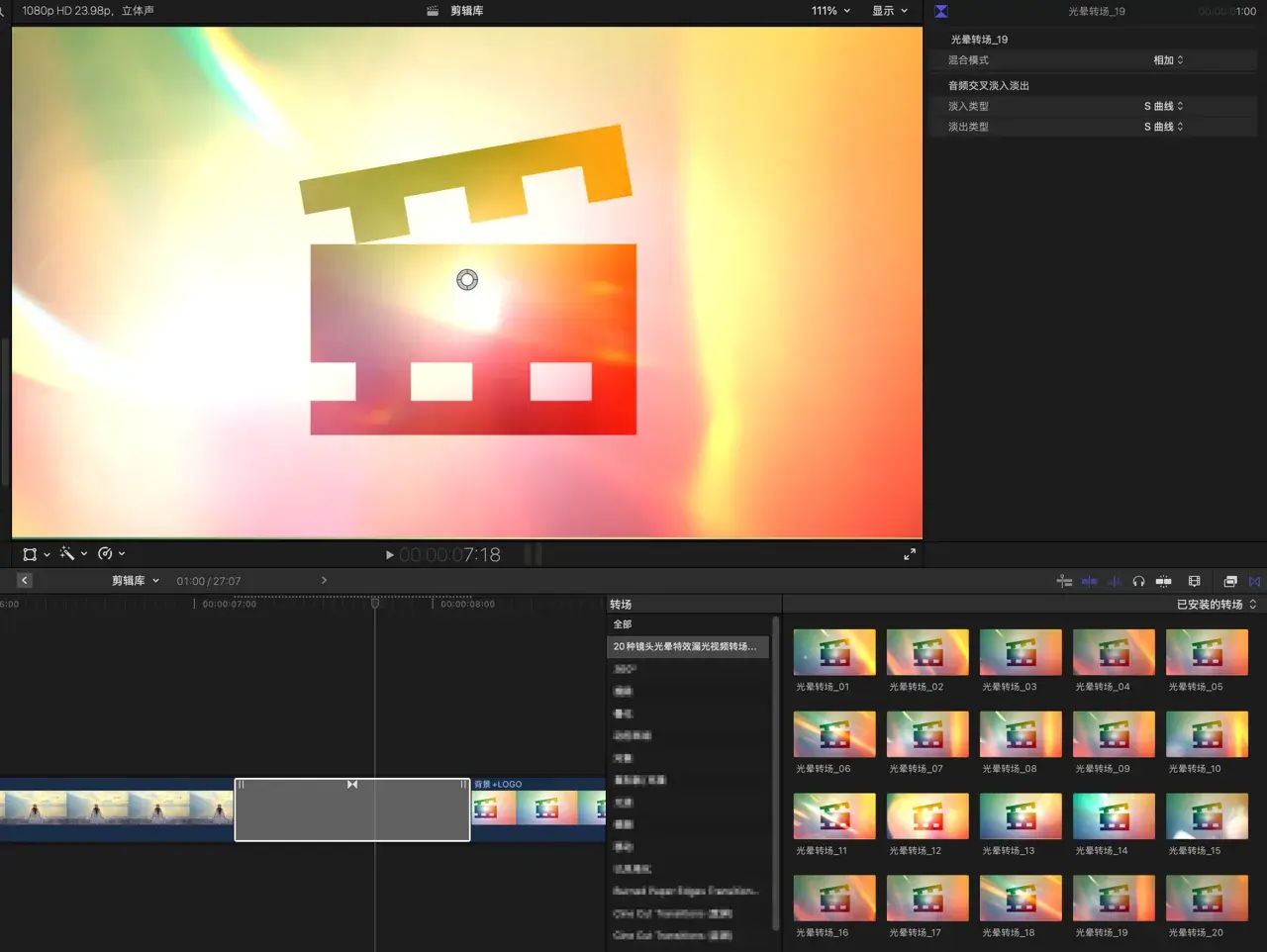The image size is (1267, 952).
Task: Toggle audio skimming in timeline
Action: (1114, 582)
